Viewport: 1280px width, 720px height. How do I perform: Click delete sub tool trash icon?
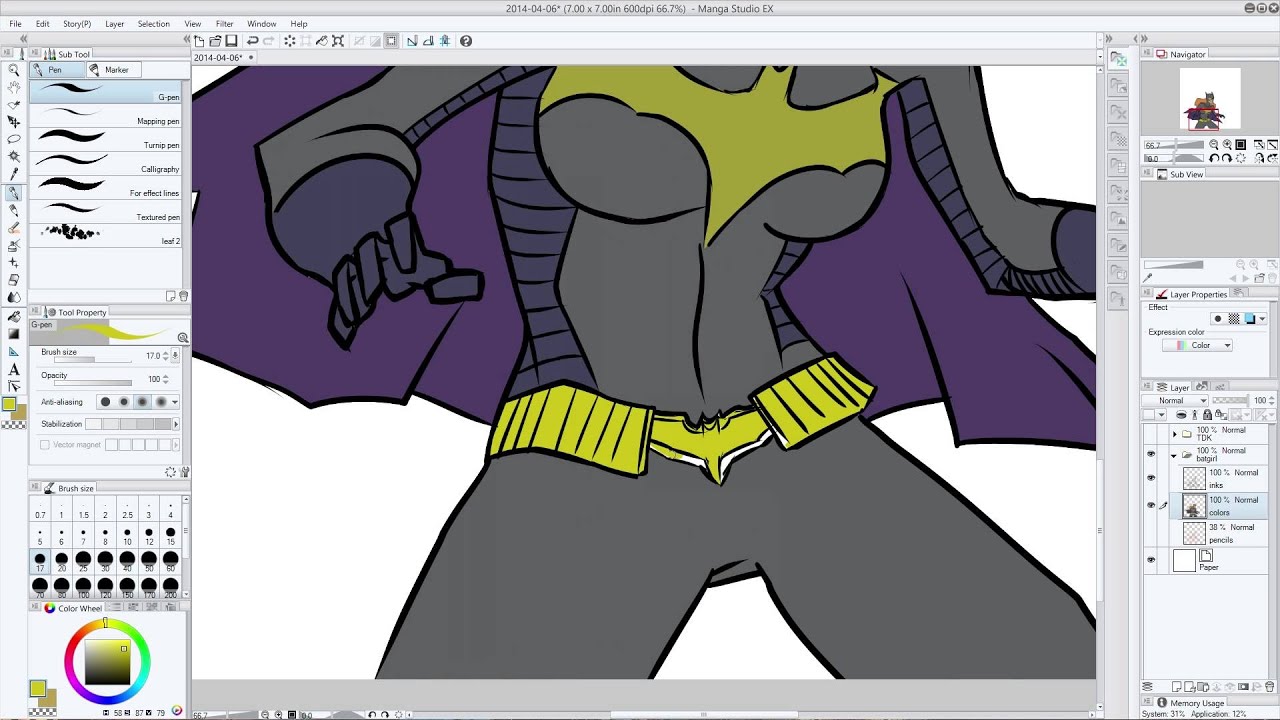(183, 296)
